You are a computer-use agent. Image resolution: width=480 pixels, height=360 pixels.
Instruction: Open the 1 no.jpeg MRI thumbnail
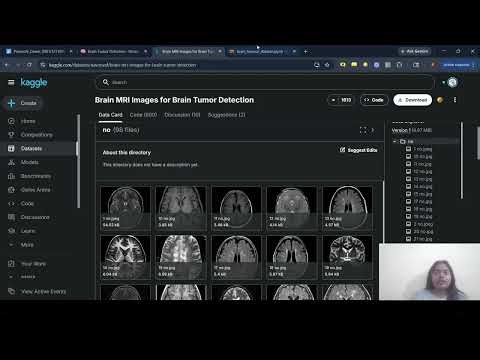(x=125, y=208)
